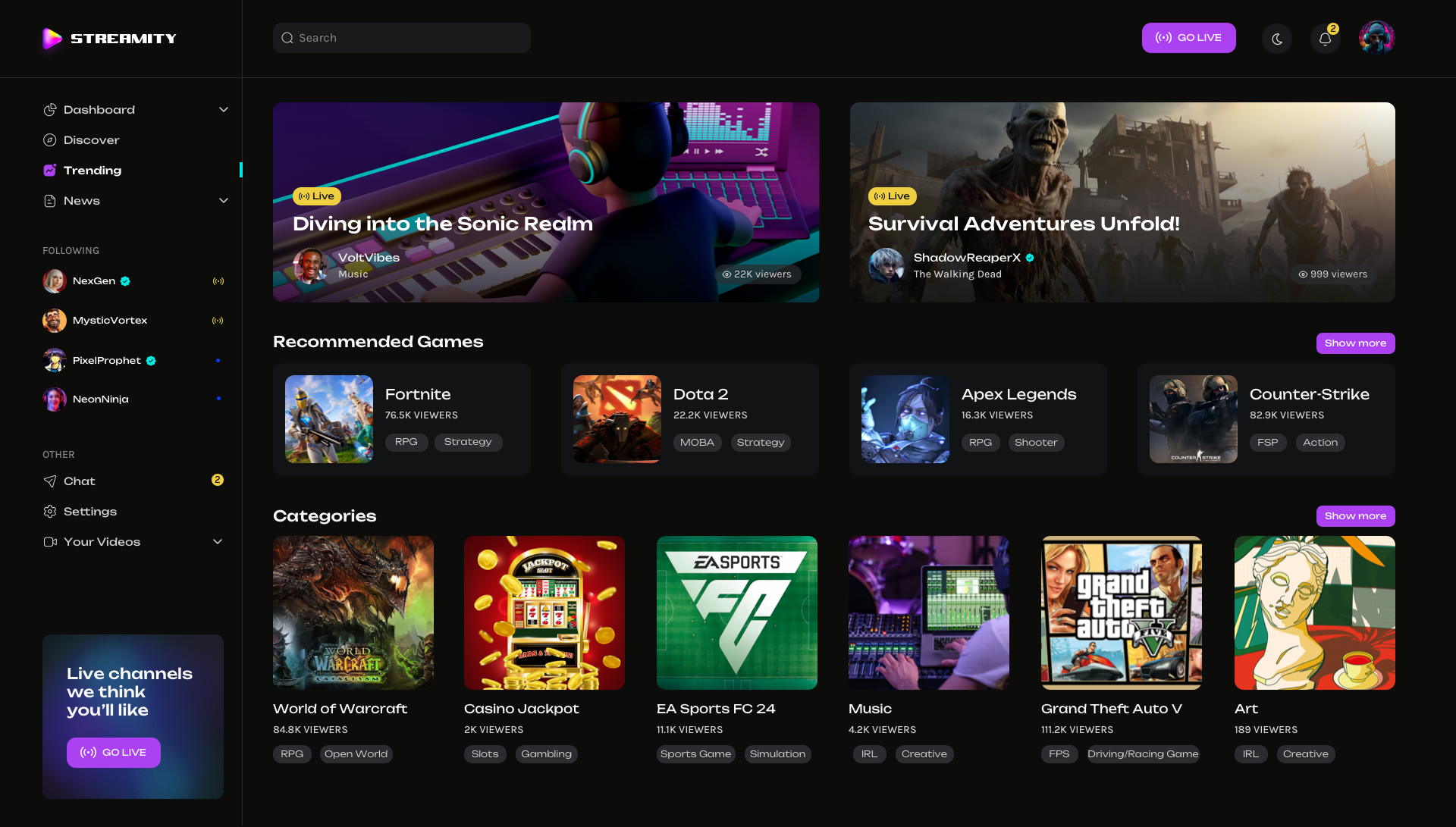Click MysticVortex live status indicator
Viewport: 1456px width, 827px height.
coord(218,320)
